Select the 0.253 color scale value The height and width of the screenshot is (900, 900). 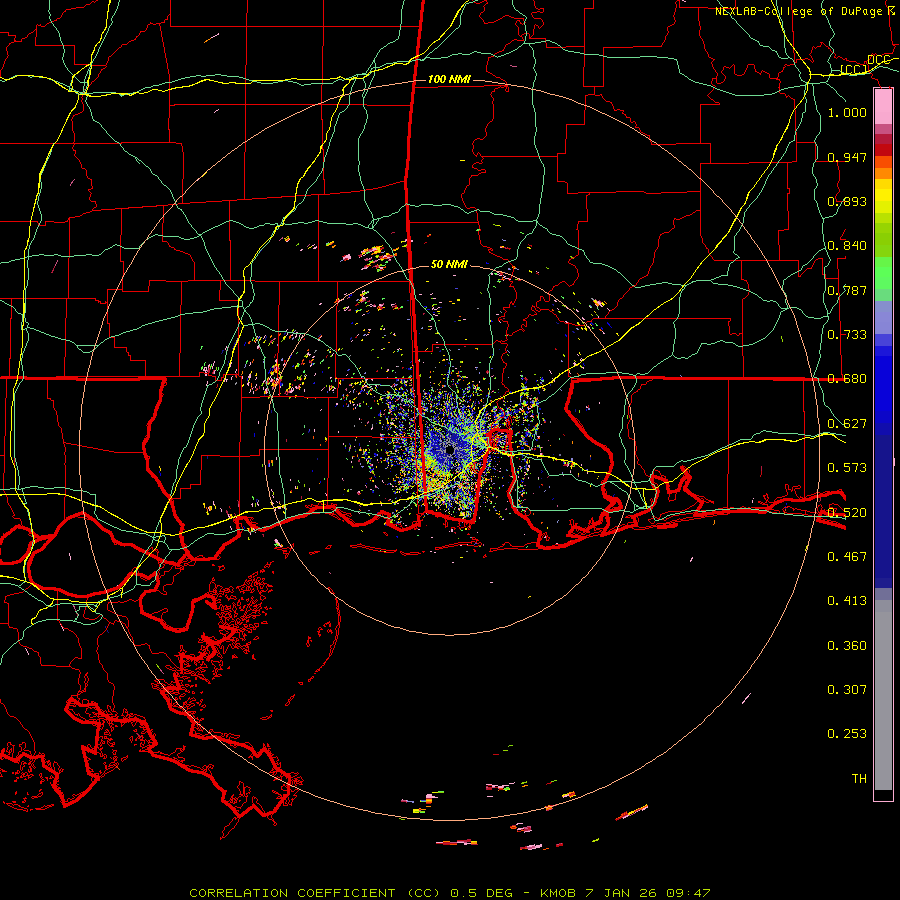[847, 734]
